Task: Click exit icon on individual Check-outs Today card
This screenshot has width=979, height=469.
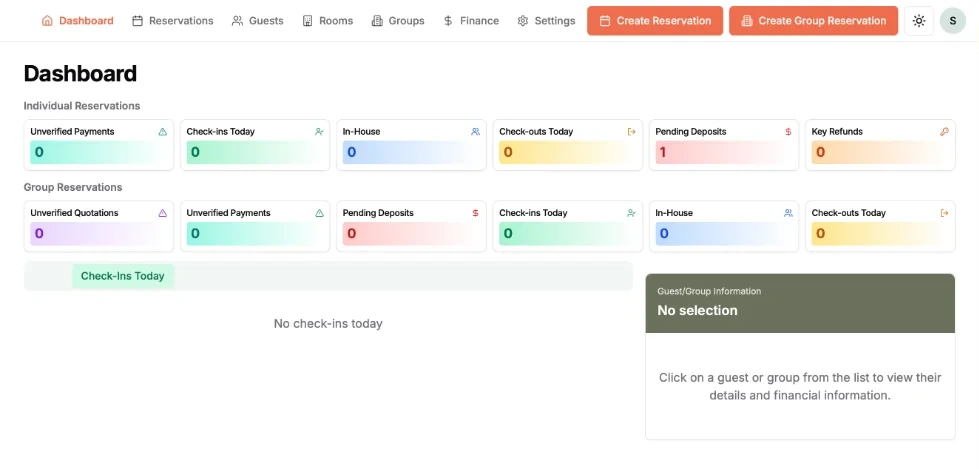Action: [632, 132]
